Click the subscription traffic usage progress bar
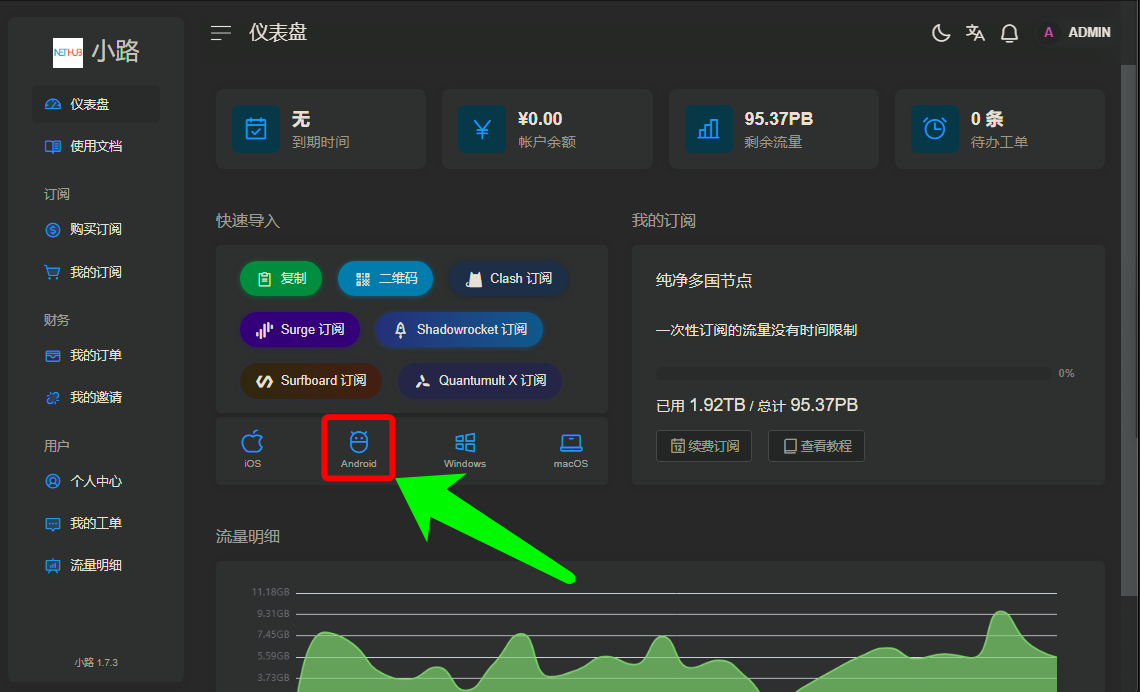The height and width of the screenshot is (692, 1140). tap(854, 373)
